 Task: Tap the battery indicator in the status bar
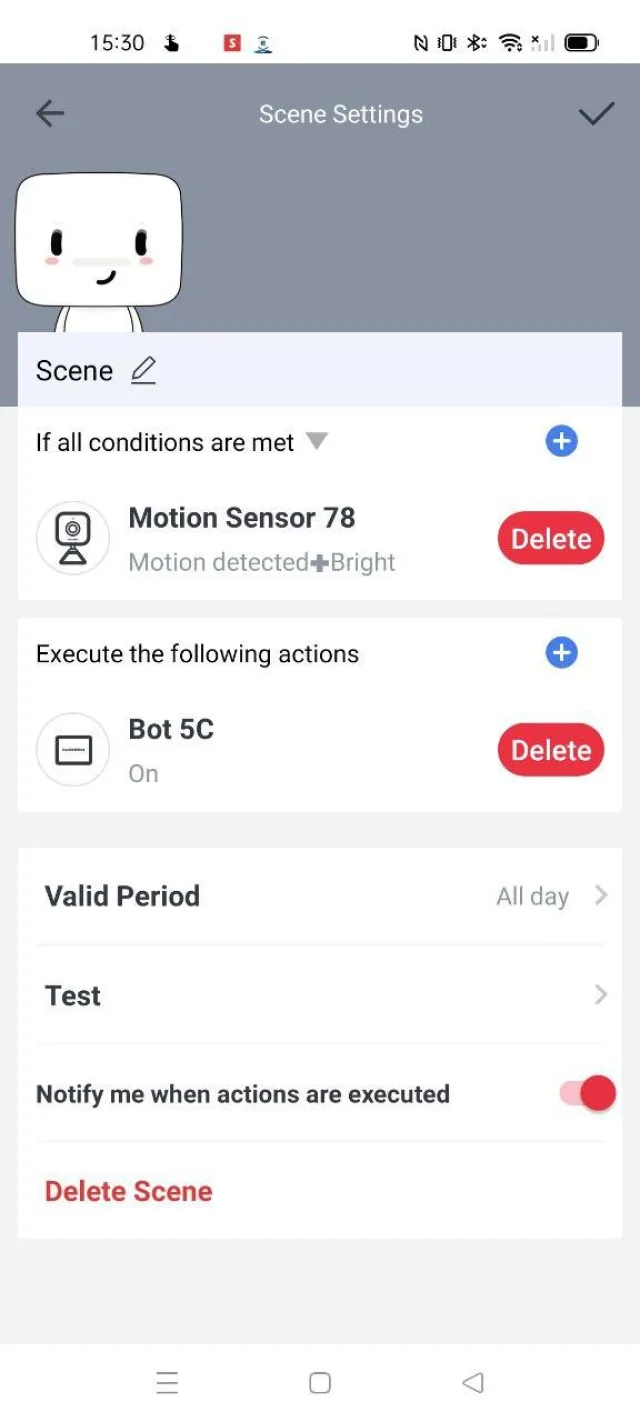tap(578, 42)
